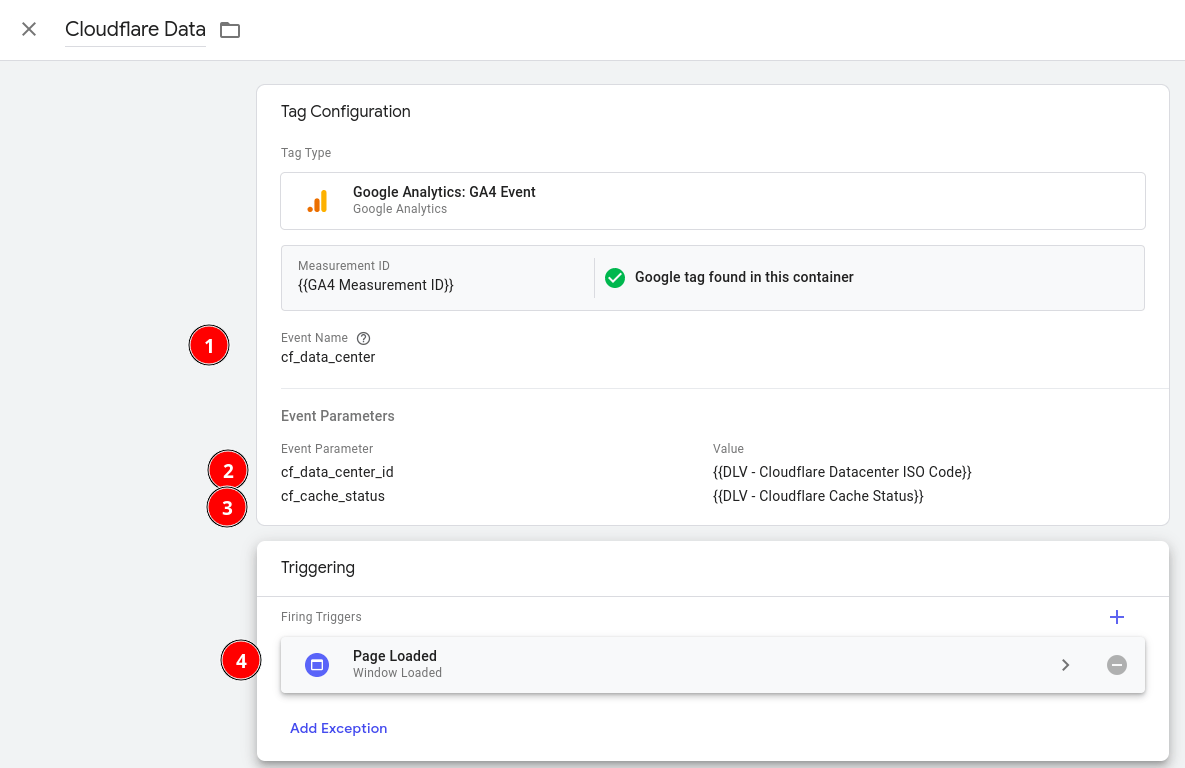Click the Page Loaded trigger circle icon
The width and height of the screenshot is (1185, 768).
pos(316,664)
